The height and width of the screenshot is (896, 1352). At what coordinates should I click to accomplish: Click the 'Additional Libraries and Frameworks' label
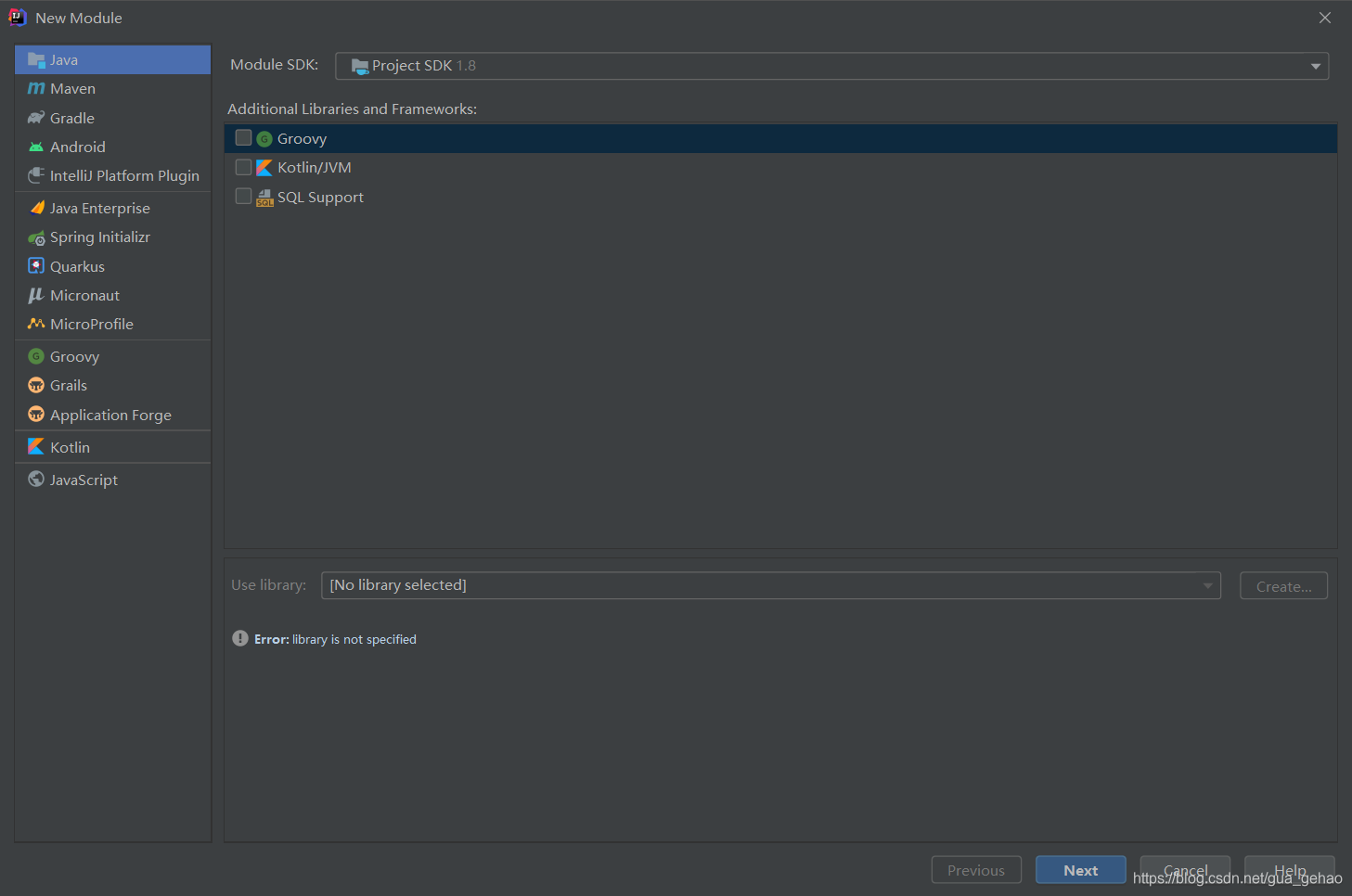[353, 109]
